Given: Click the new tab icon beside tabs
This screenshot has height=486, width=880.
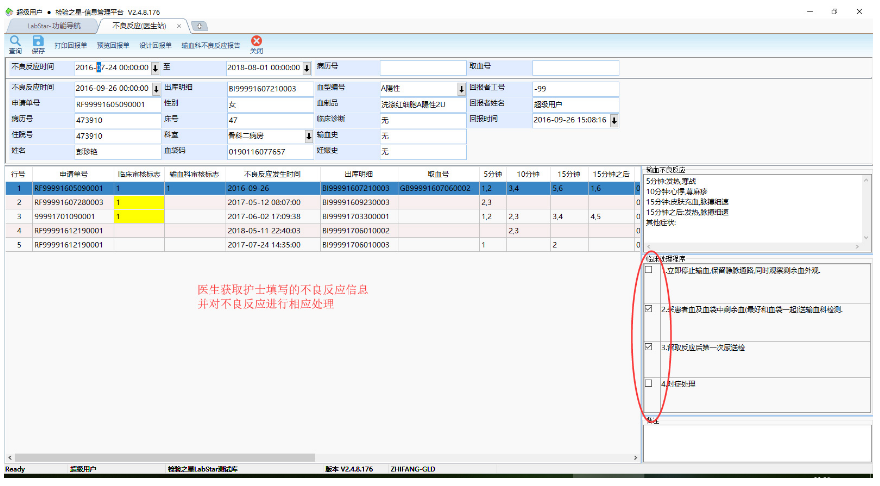Looking at the screenshot, I should (200, 25).
